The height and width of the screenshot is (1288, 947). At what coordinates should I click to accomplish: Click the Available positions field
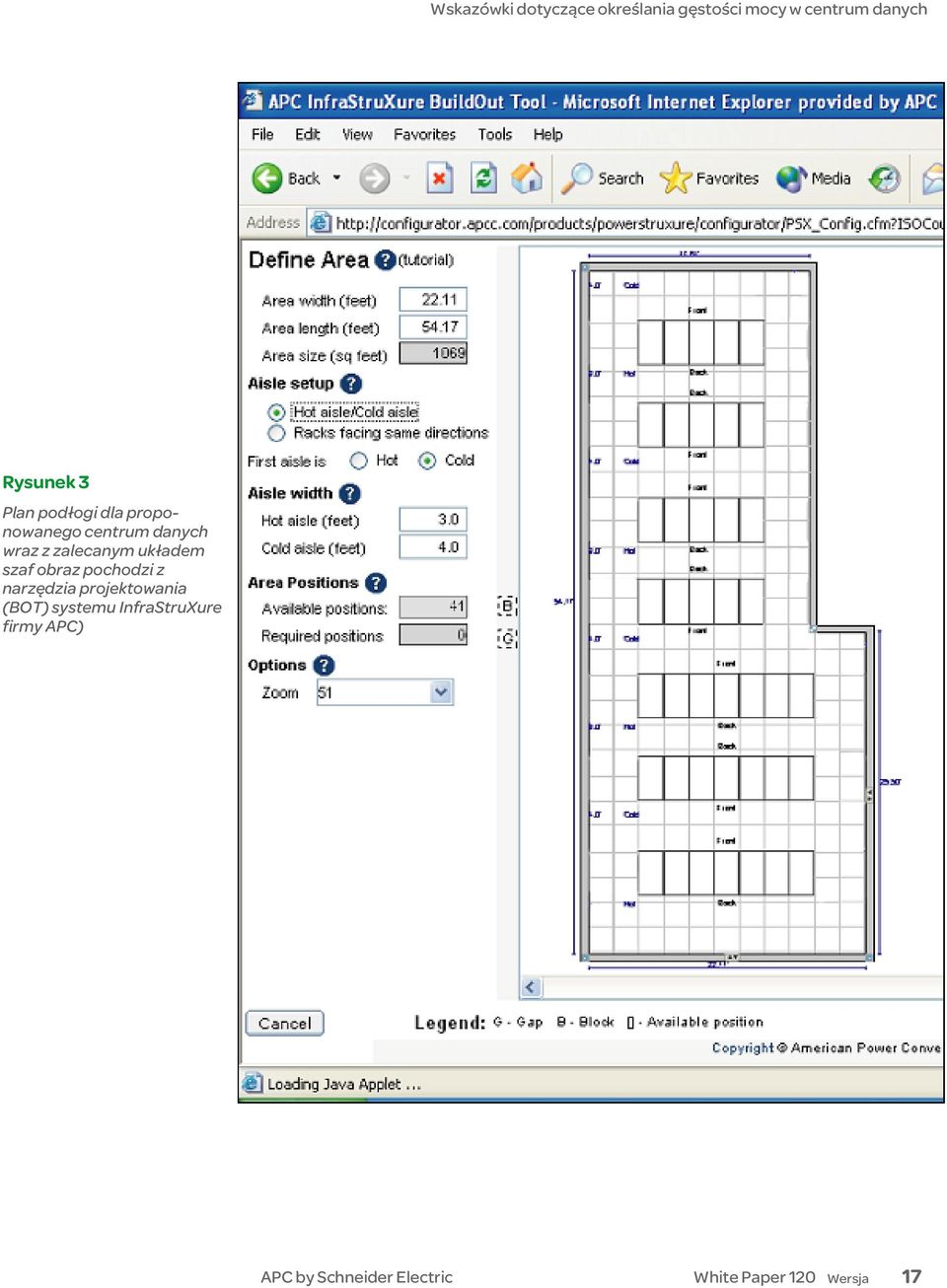coord(433,608)
